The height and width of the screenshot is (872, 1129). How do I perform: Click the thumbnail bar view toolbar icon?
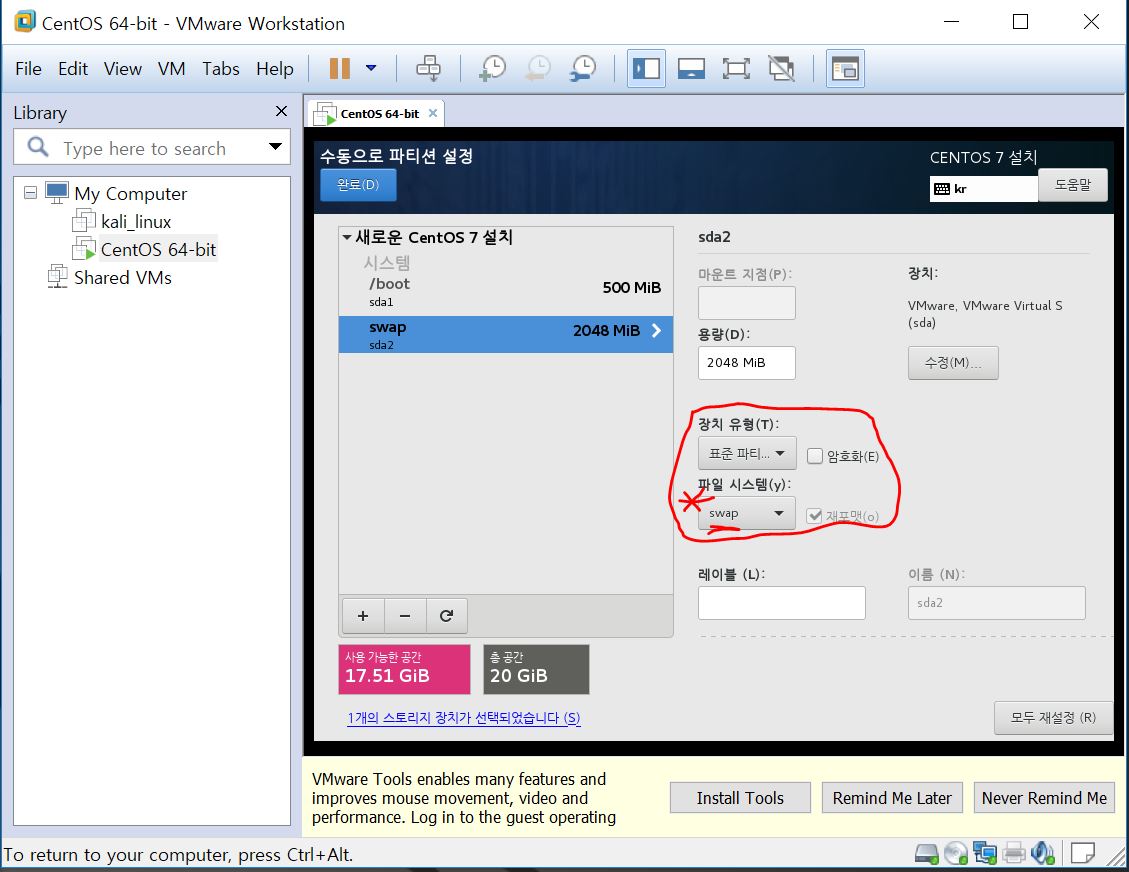pos(691,68)
